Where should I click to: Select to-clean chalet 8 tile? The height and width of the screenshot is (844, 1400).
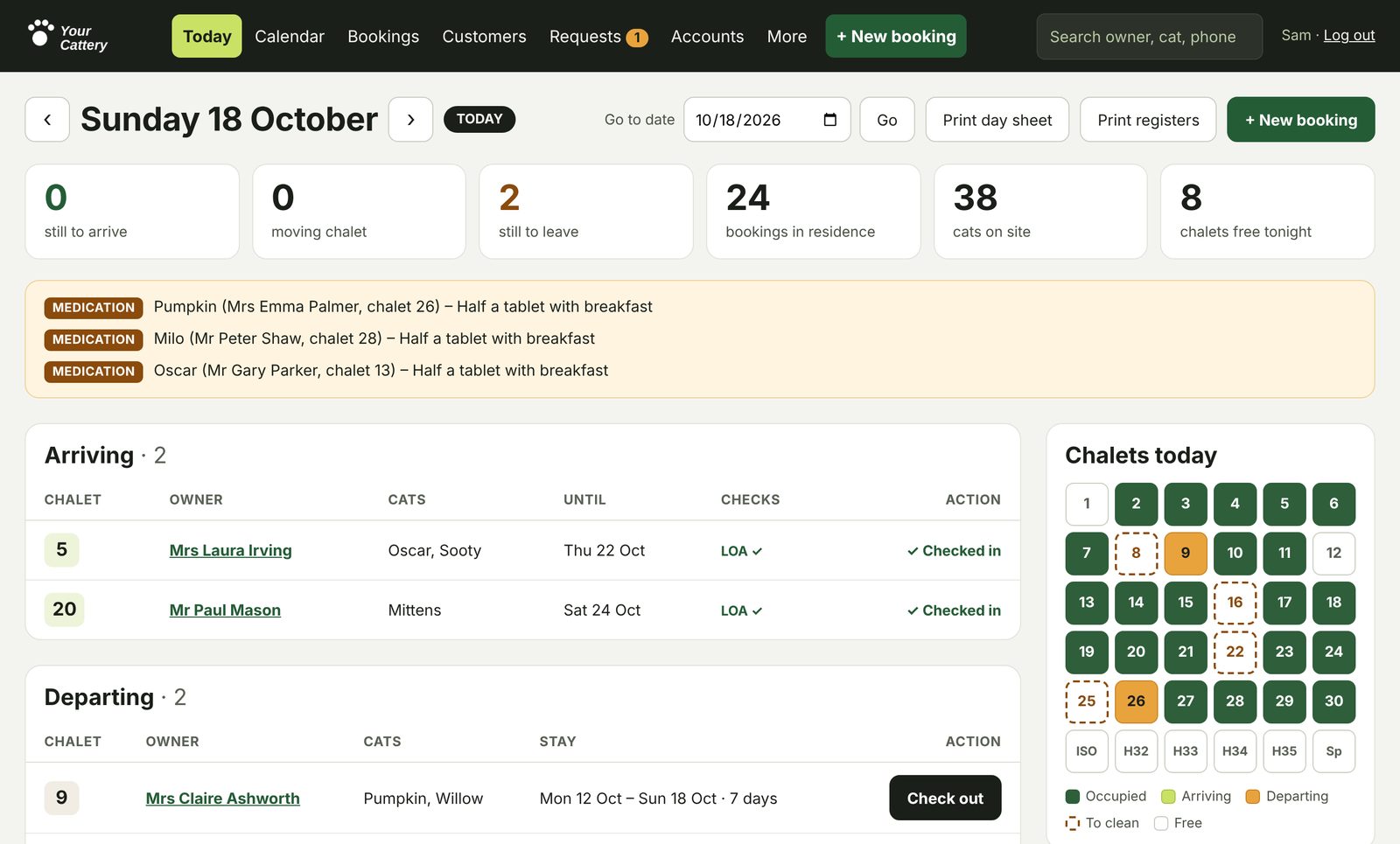click(1136, 553)
